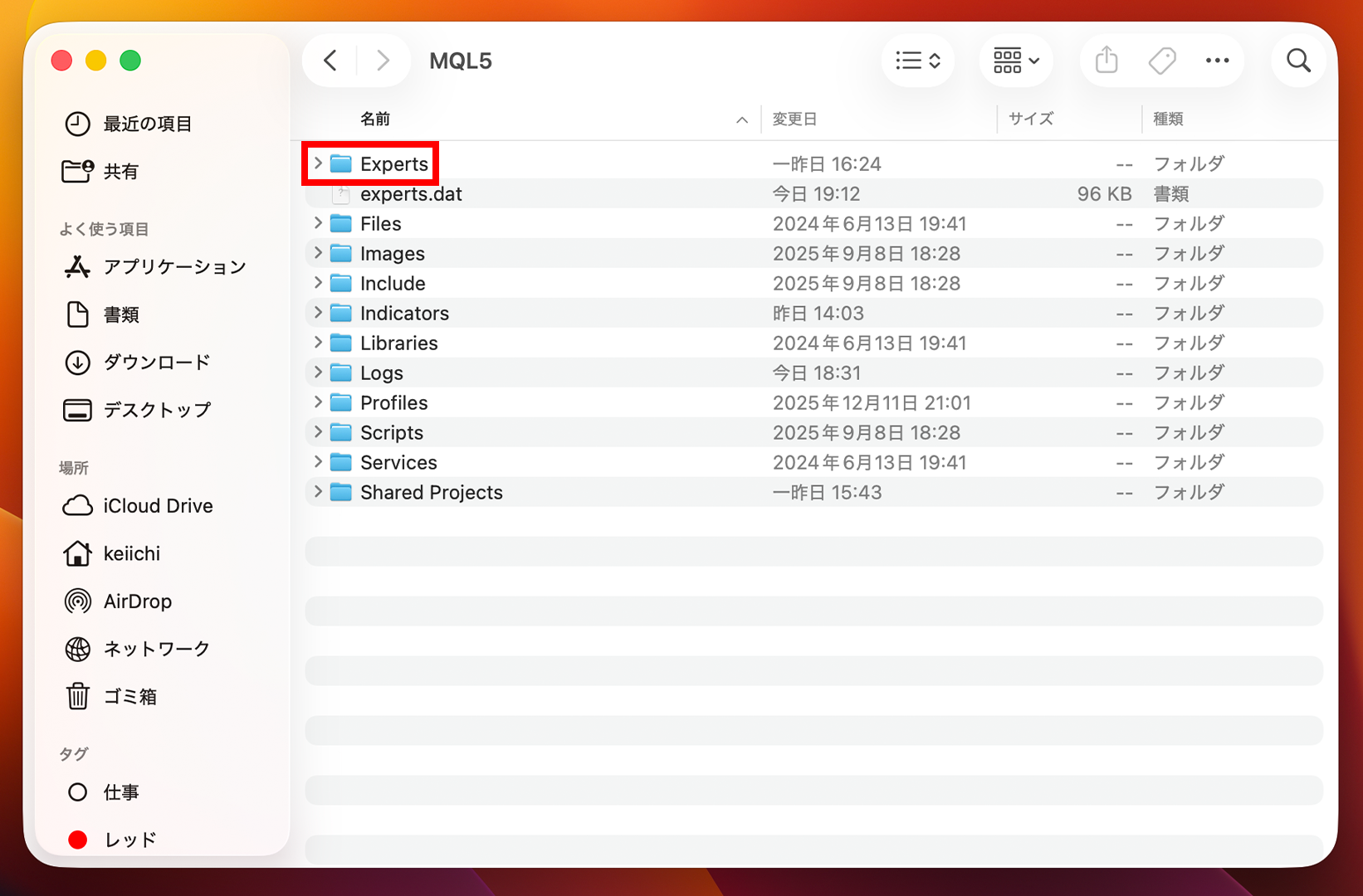Expand the Shared Projects folder arrow
Image resolution: width=1363 pixels, height=896 pixels.
coord(318,492)
